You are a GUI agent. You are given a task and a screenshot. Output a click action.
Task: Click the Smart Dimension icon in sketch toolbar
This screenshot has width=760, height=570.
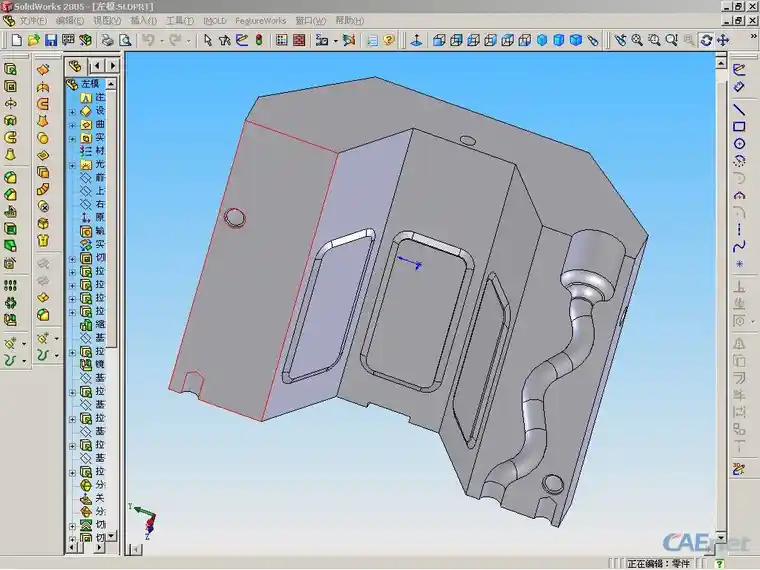[739, 87]
